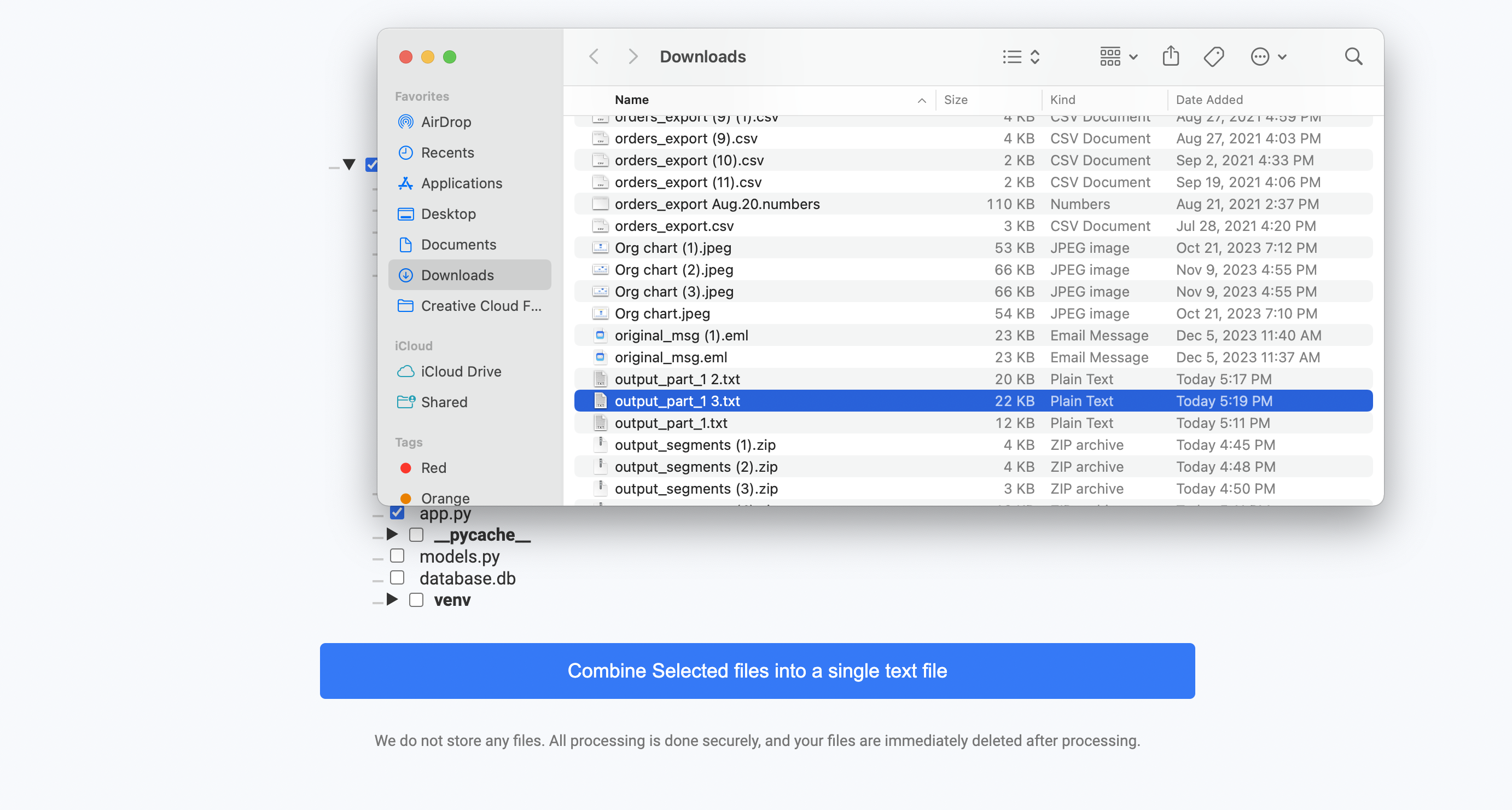
Task: Click the Tags icon in toolbar
Action: pyautogui.click(x=1213, y=56)
